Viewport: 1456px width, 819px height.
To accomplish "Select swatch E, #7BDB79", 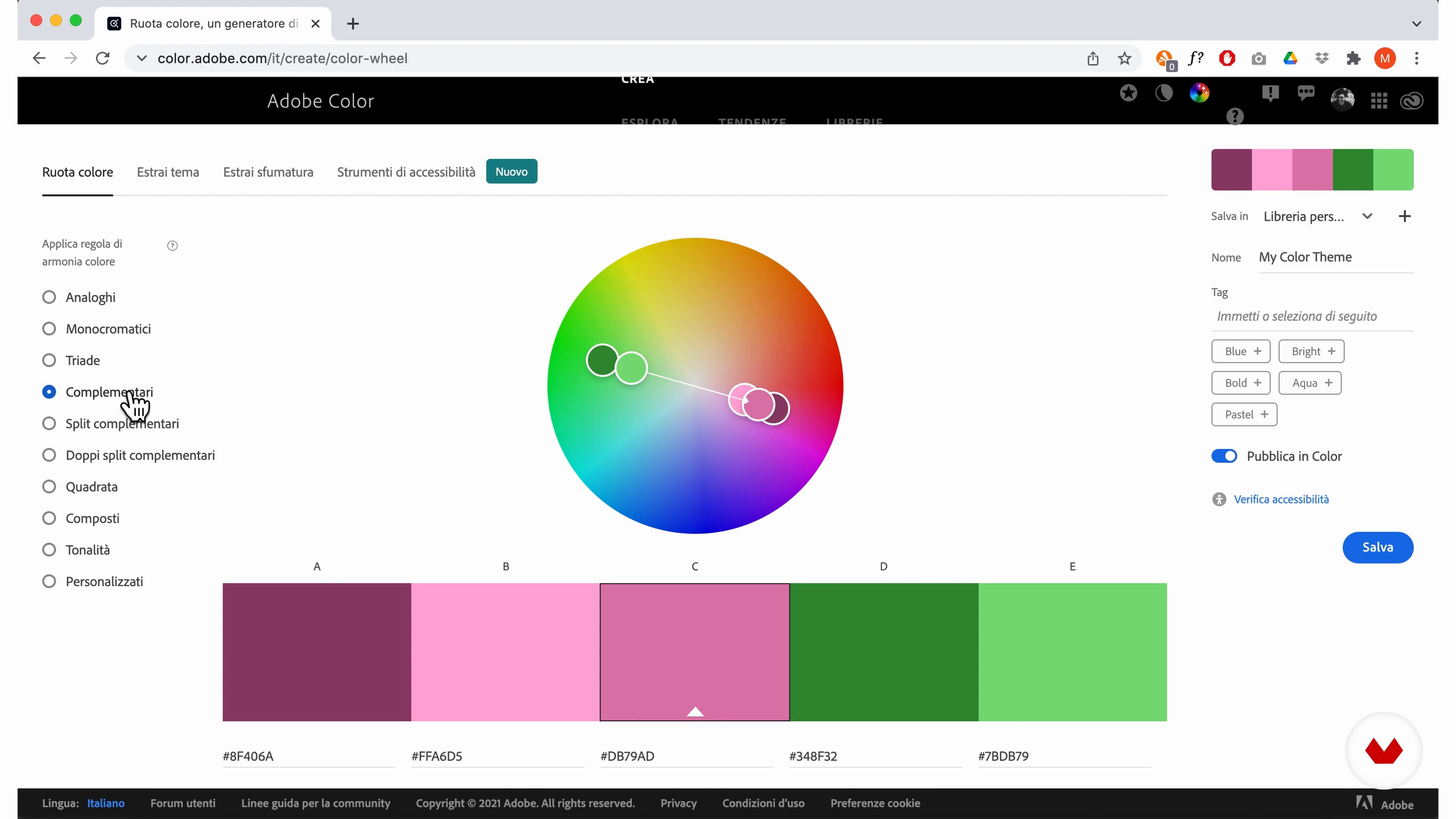I will 1073,652.
